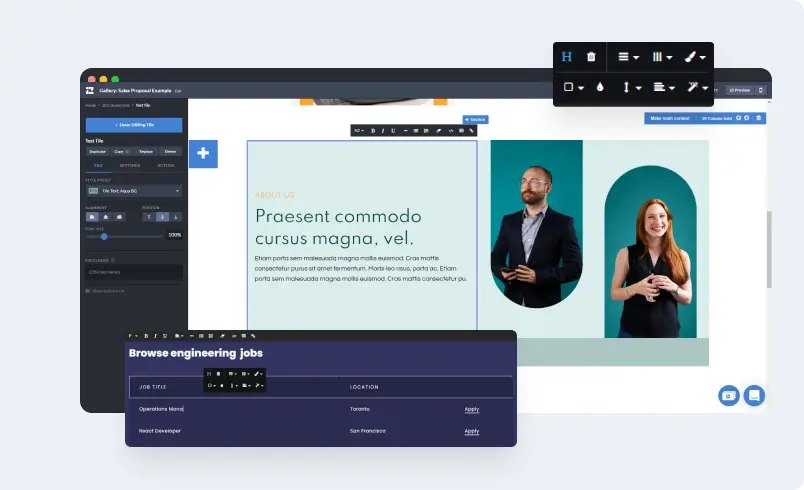The image size is (804, 490).
Task: Open the columns dropdown in large table toolbar
Action: click(662, 57)
